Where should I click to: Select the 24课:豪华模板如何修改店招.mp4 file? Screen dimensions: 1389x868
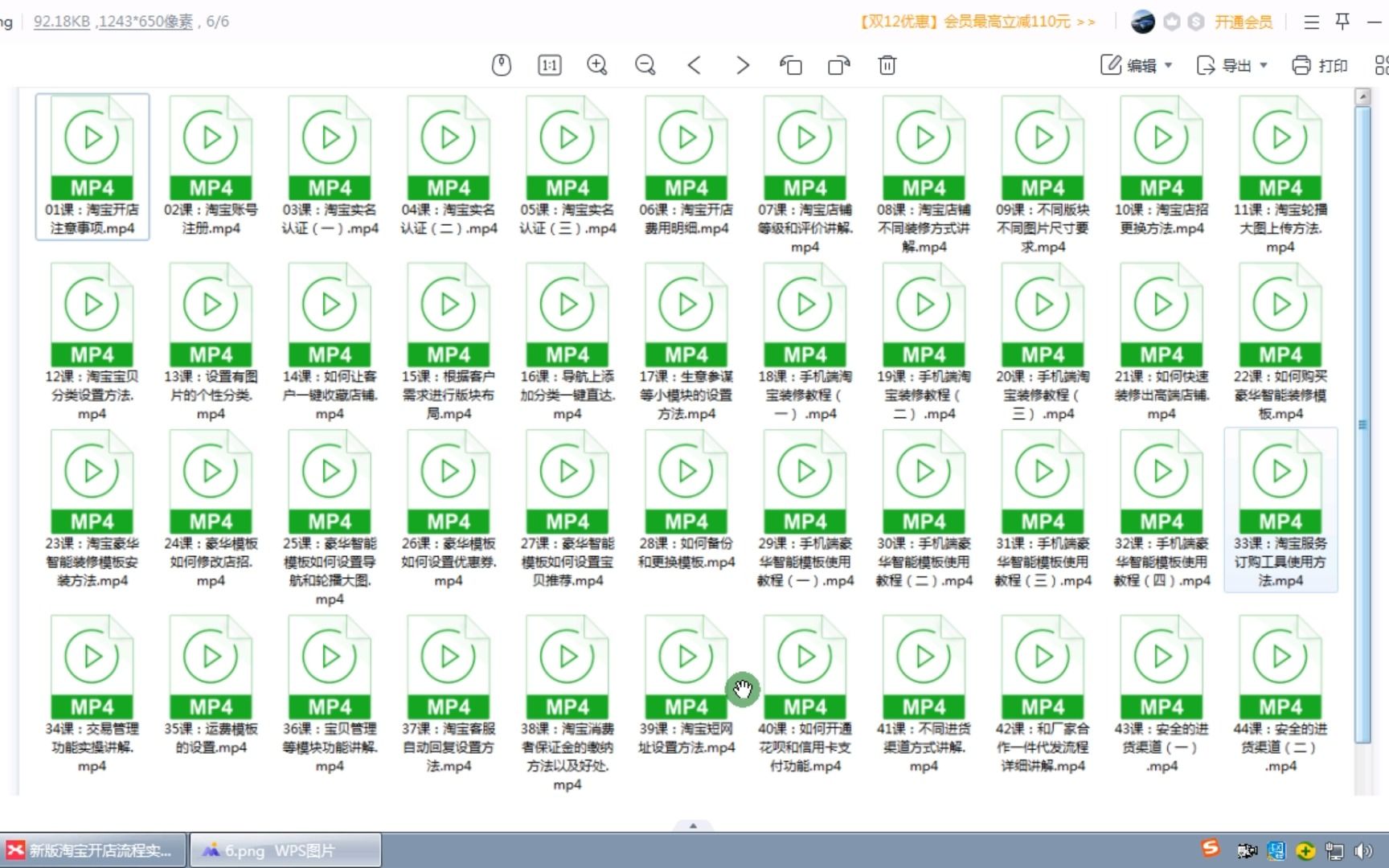pos(211,509)
